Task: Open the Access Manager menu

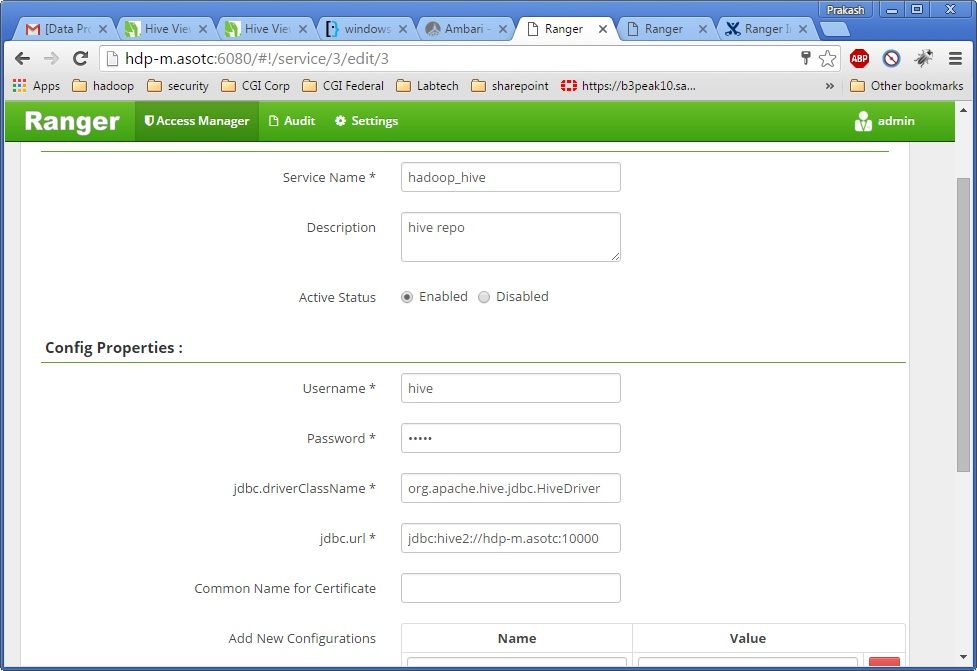Action: (x=196, y=121)
